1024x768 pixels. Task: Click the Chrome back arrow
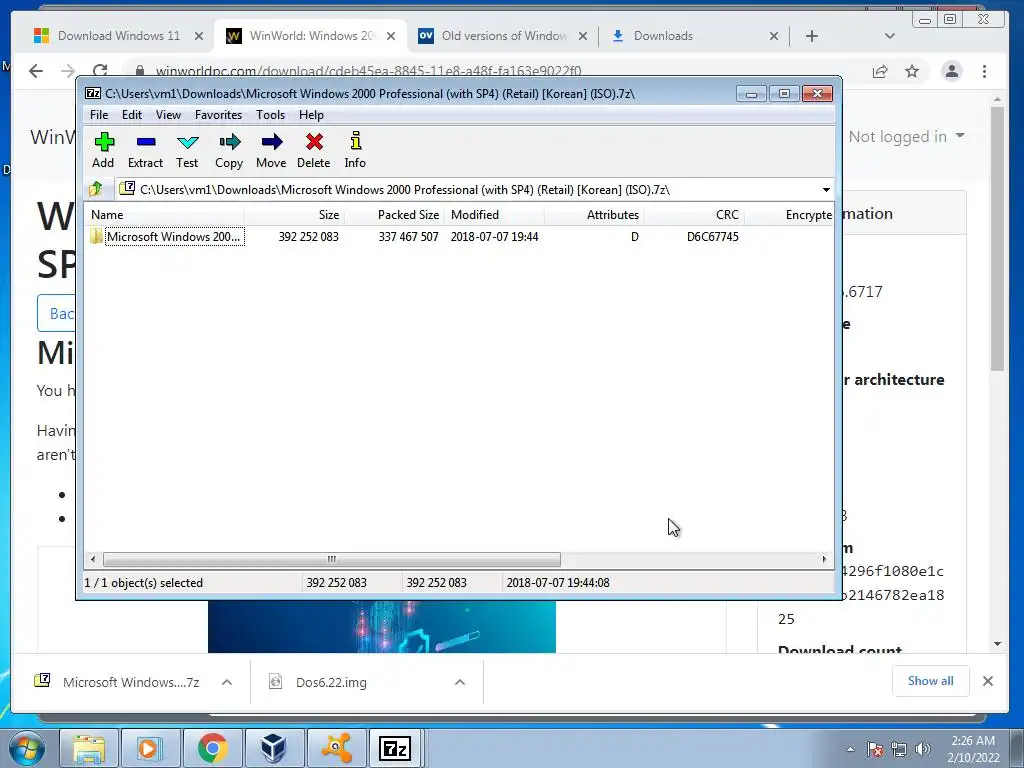click(x=36, y=71)
